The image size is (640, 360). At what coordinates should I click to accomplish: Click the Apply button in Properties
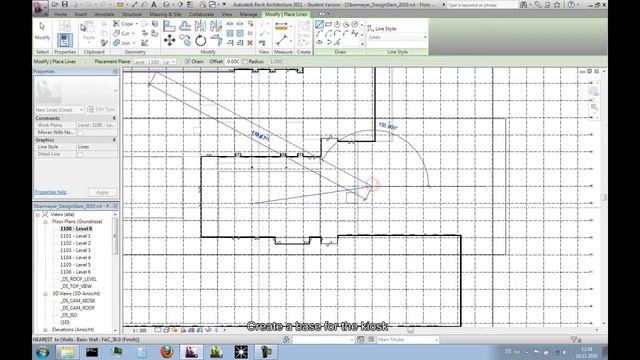coord(102,192)
